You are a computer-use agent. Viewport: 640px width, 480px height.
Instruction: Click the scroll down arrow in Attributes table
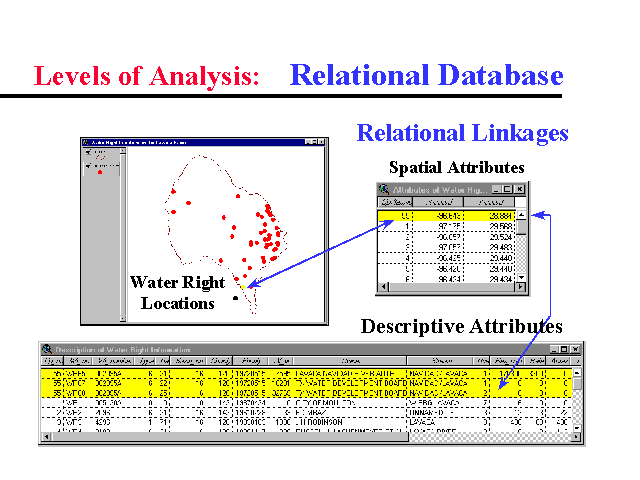[x=519, y=276]
